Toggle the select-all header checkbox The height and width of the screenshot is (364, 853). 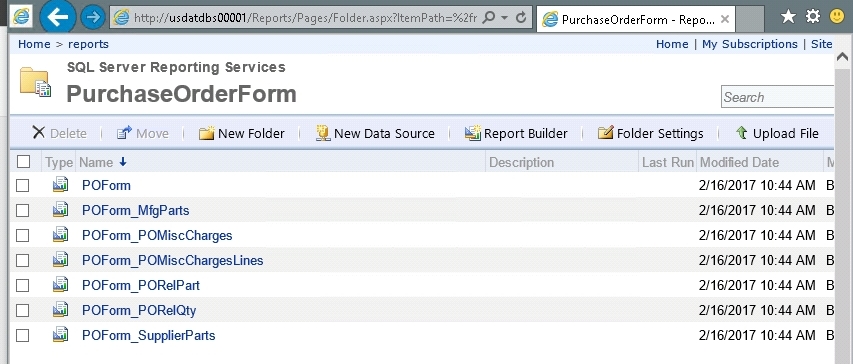pyautogui.click(x=23, y=162)
